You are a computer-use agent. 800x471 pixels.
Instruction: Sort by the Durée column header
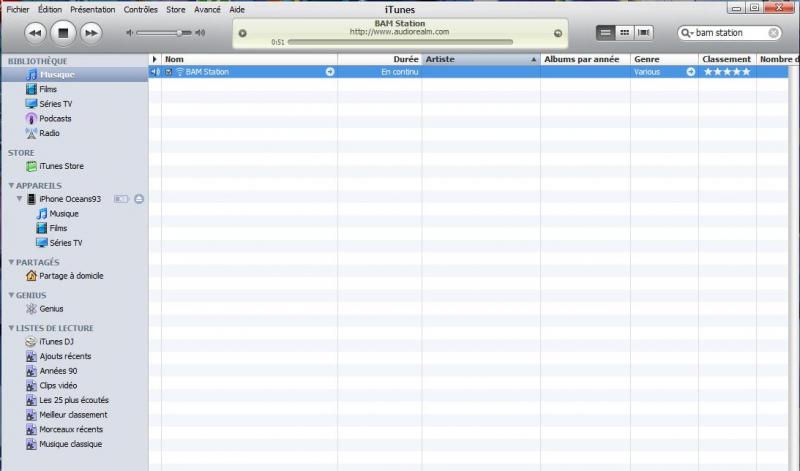(x=380, y=59)
